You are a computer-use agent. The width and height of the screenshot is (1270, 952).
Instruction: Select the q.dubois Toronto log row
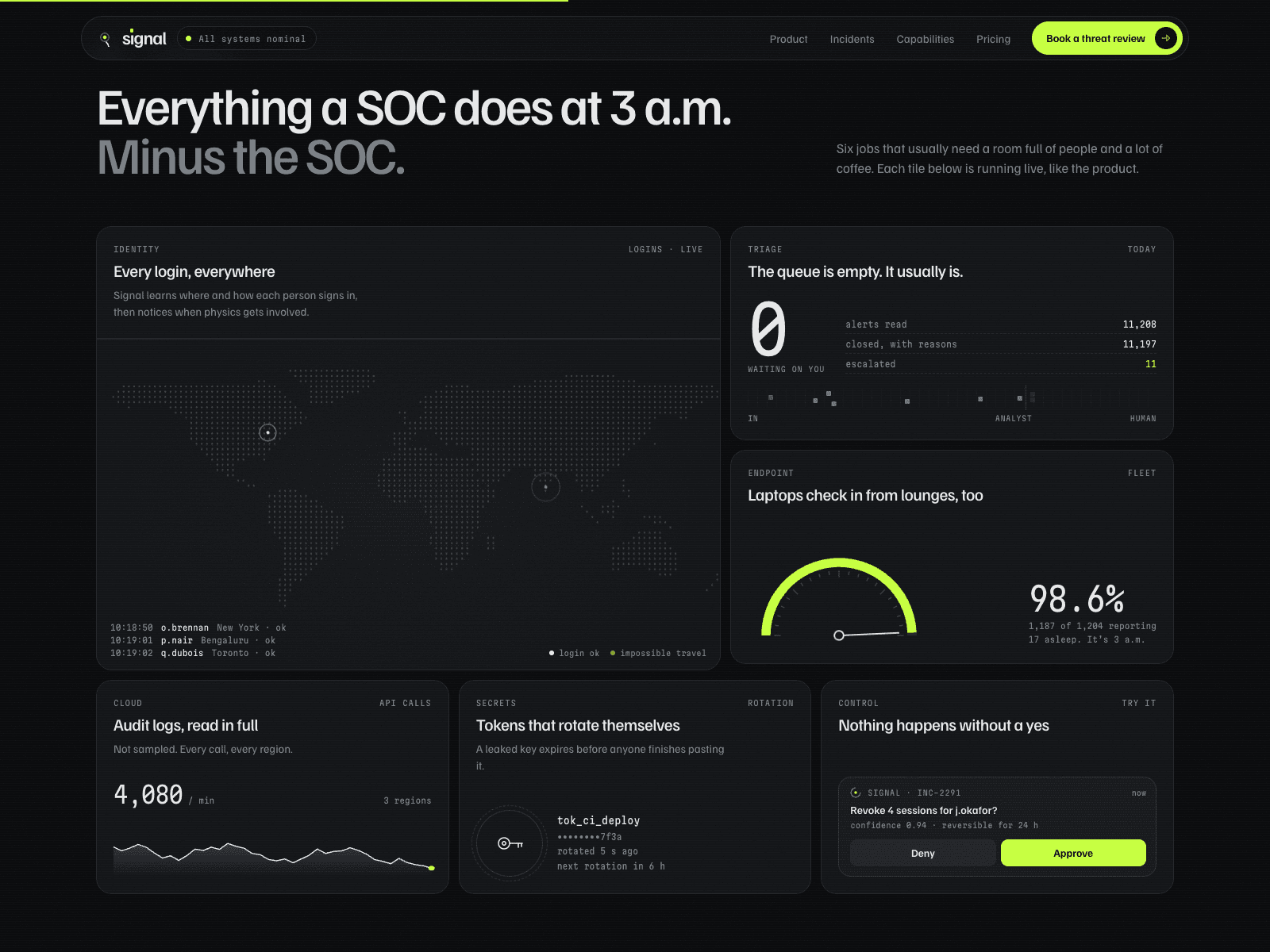coord(193,653)
